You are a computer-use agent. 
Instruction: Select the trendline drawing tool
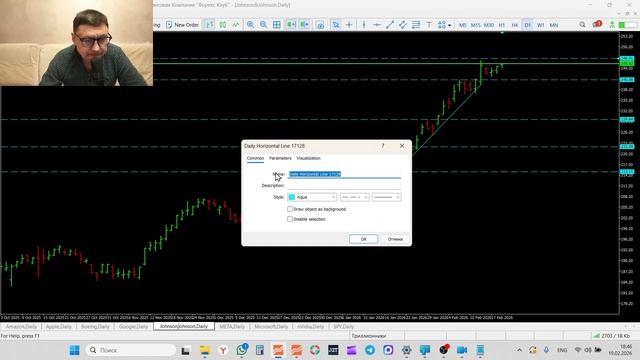tap(390, 25)
